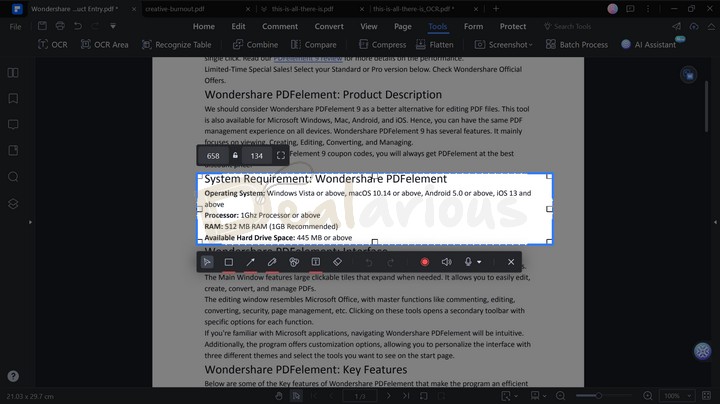Open the layers panel in left sidebar

pyautogui.click(x=13, y=203)
